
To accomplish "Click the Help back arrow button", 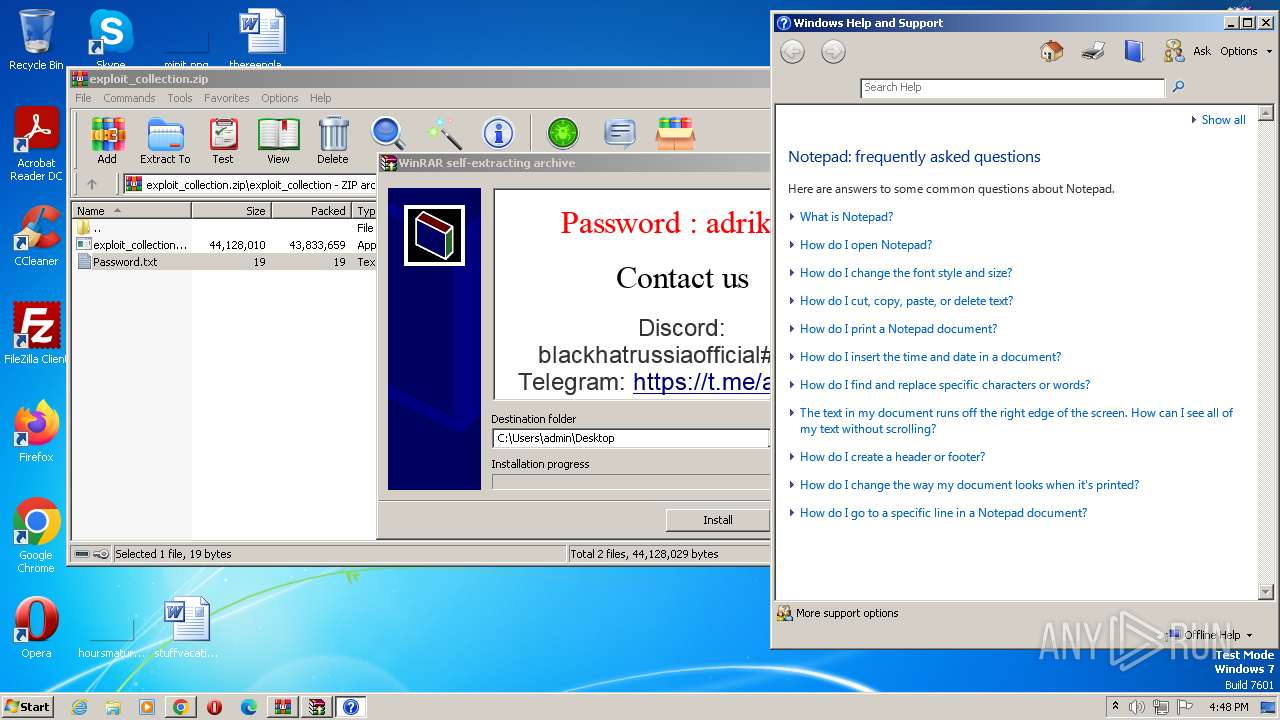I will tap(792, 52).
